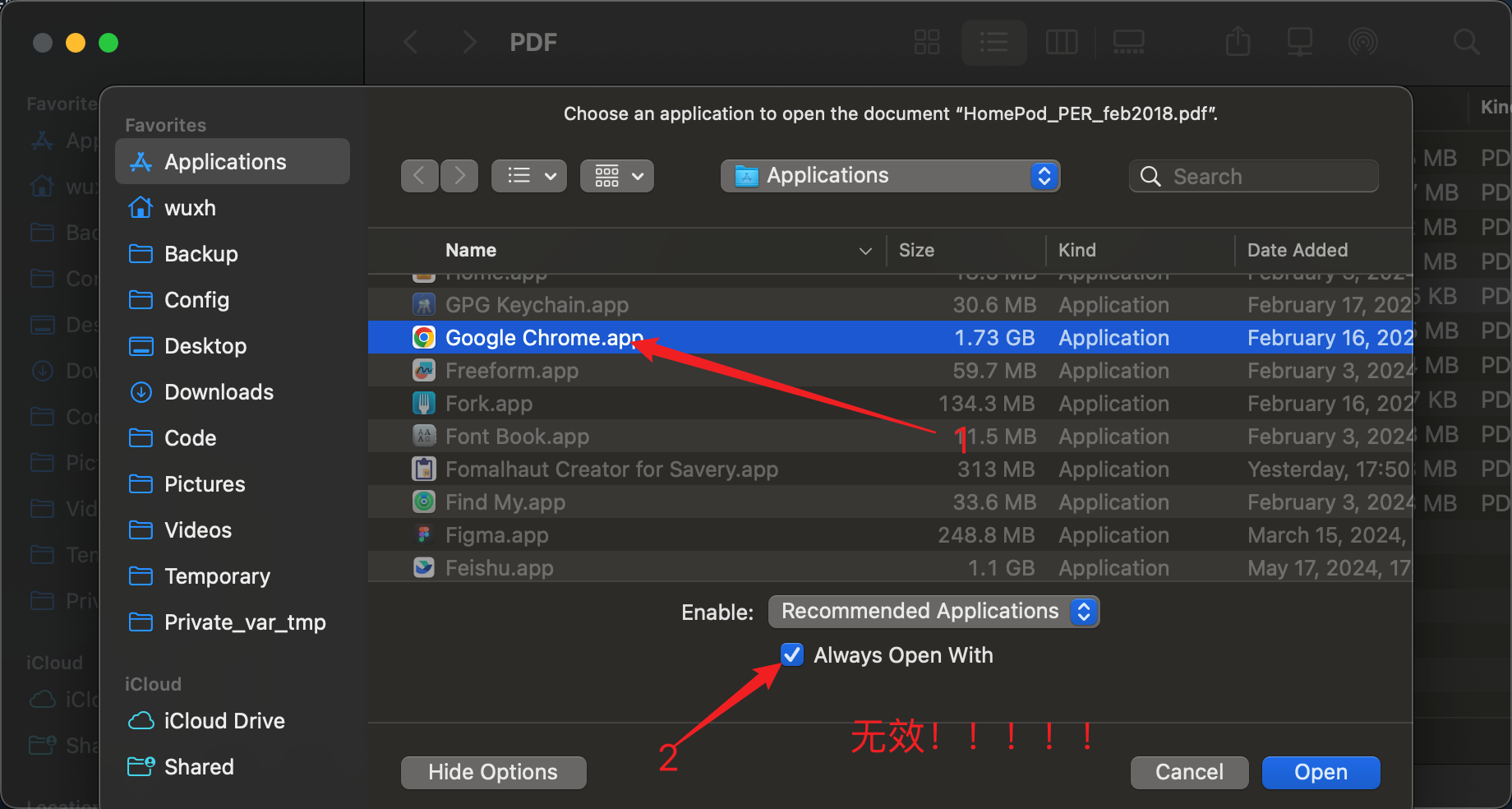Select Find My.app in the list
This screenshot has width=1512, height=809.
tap(890, 502)
